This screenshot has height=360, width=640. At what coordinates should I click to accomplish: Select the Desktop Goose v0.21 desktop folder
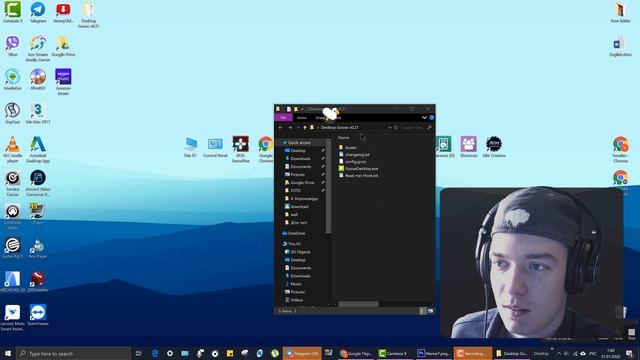coord(88,15)
